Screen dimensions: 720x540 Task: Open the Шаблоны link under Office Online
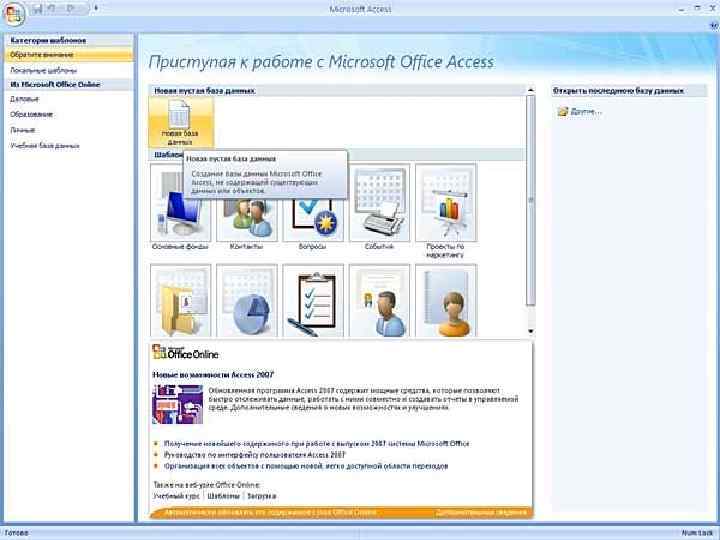224,496
